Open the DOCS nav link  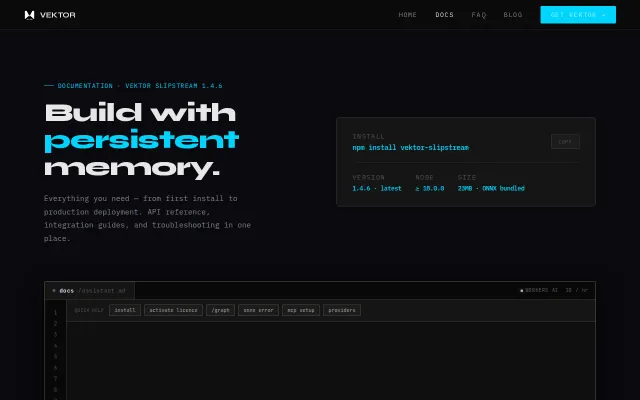(x=444, y=15)
